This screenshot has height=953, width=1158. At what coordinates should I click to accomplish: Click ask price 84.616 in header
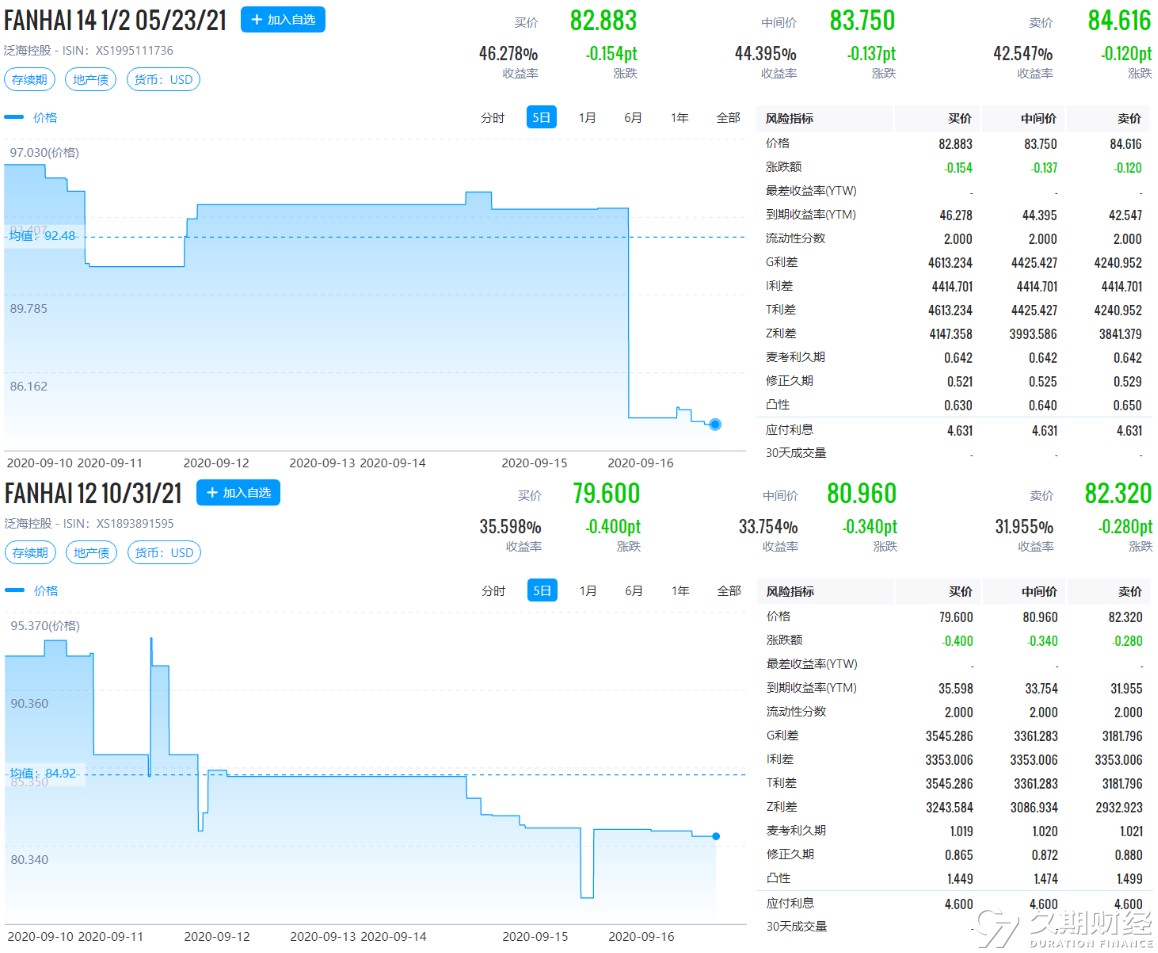[x=1119, y=21]
